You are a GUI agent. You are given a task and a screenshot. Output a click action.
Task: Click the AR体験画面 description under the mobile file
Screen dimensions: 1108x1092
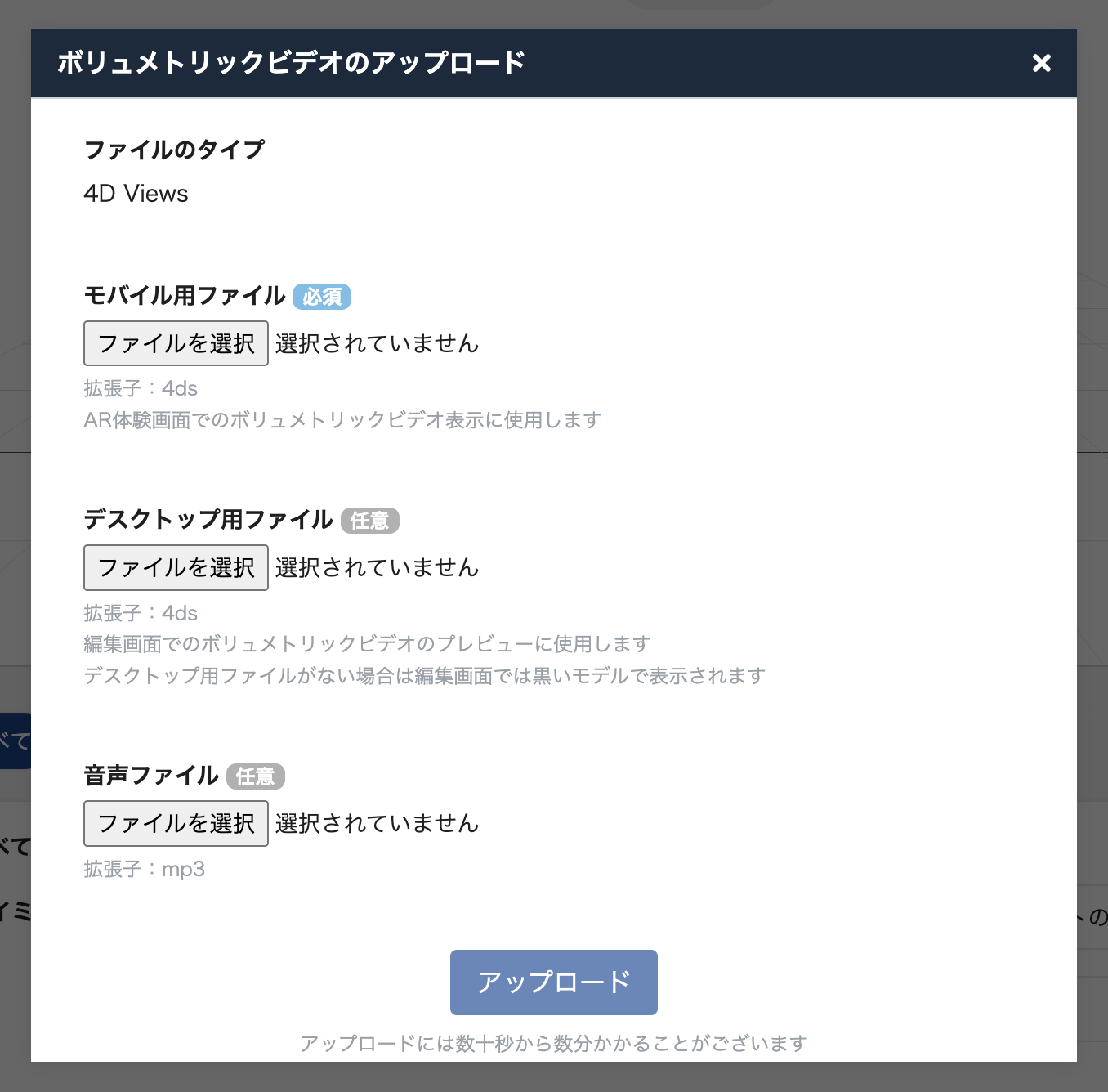coord(342,420)
